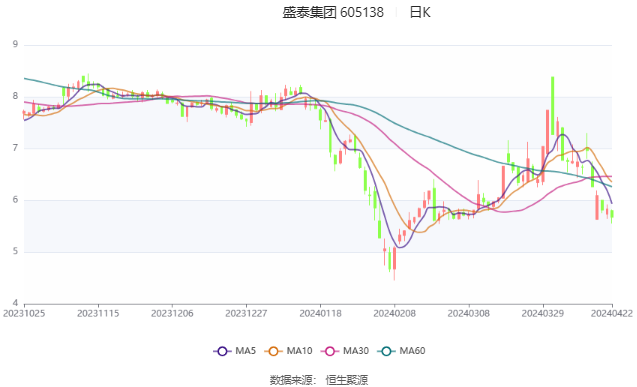
Task: Click the tallest green candlestick near 20240329
Action: (552, 106)
